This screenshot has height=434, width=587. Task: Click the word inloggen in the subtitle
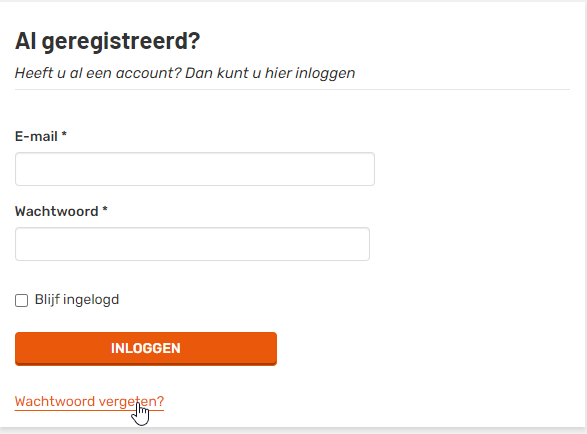[325, 73]
